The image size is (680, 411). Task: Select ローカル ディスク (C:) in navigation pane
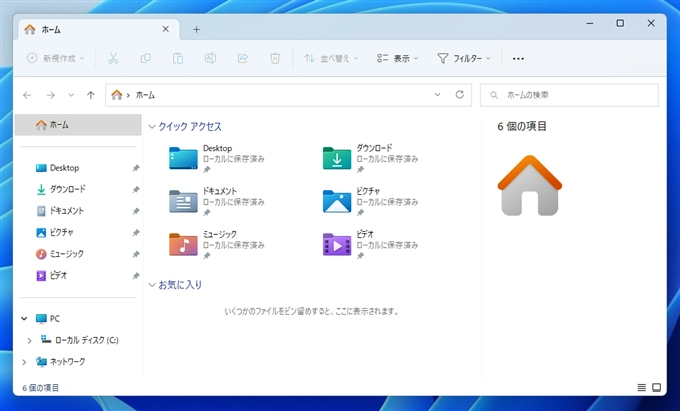coord(78,340)
